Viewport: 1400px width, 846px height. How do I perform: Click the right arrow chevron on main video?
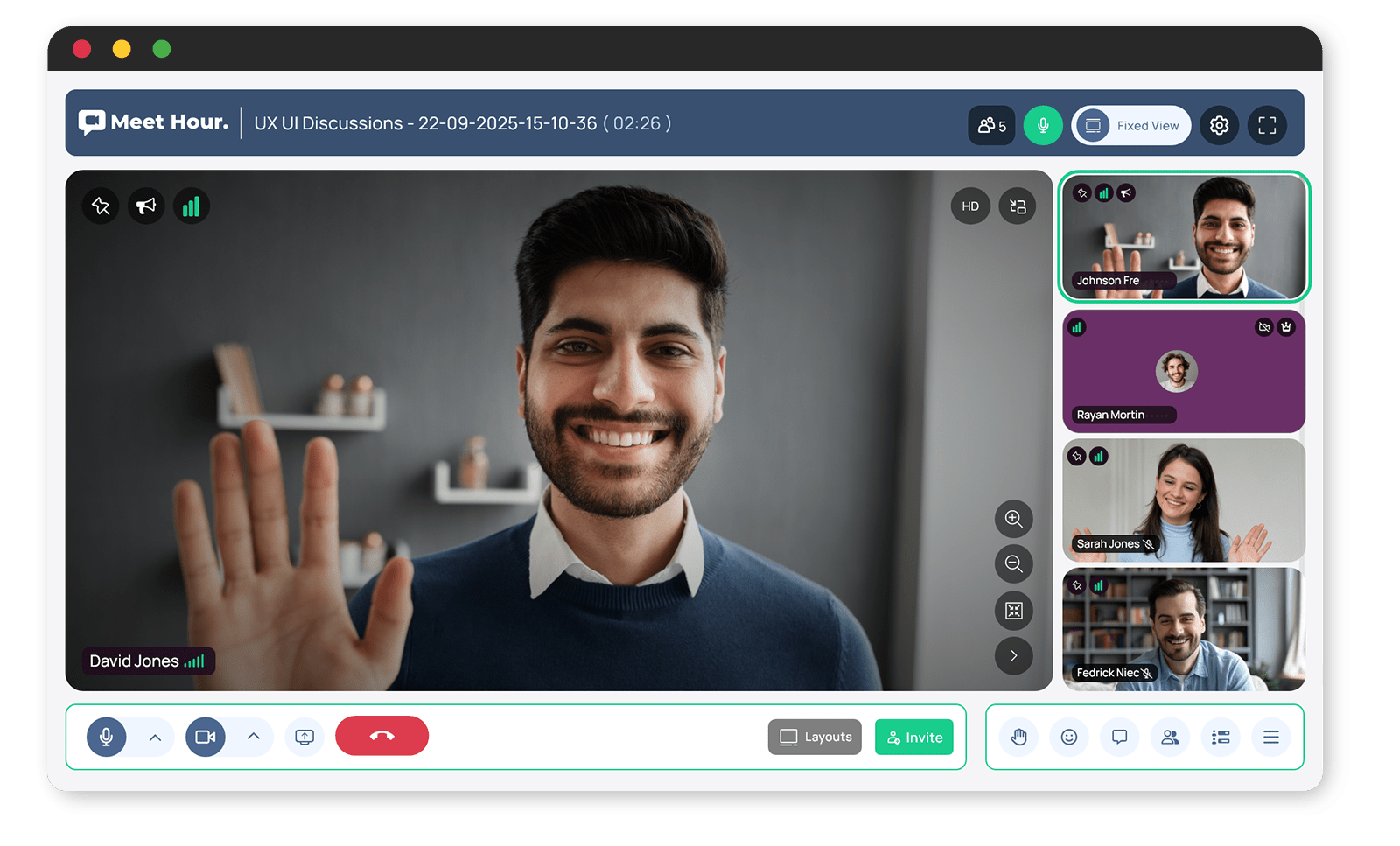click(x=1013, y=656)
